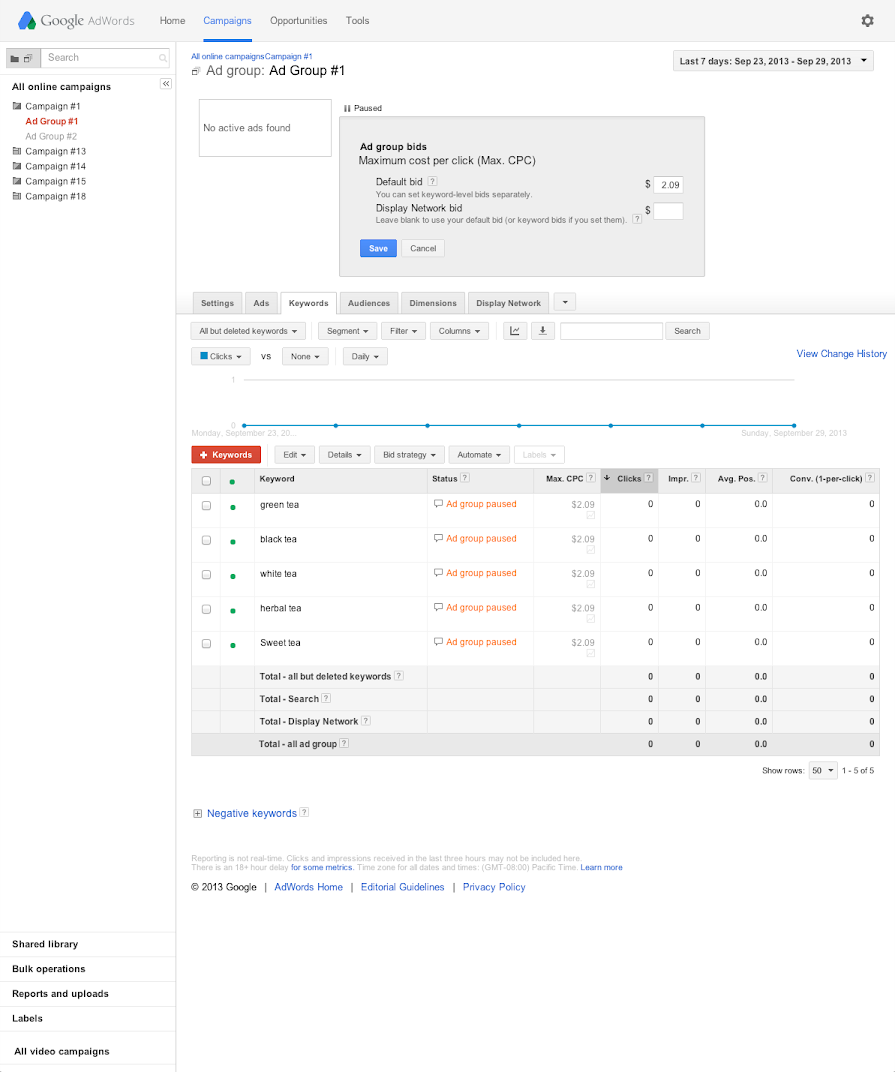Go to the Home menu

point(172,21)
